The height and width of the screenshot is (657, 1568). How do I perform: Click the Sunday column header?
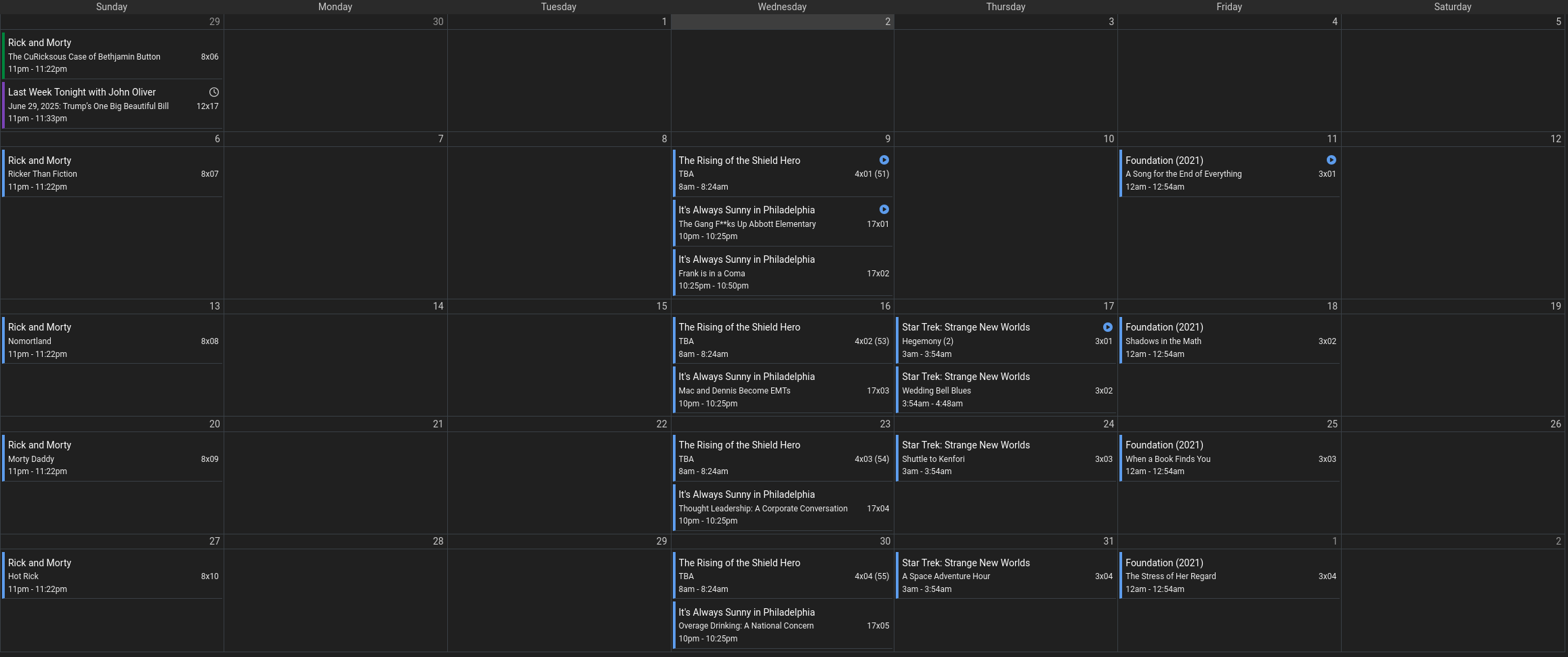tap(112, 7)
